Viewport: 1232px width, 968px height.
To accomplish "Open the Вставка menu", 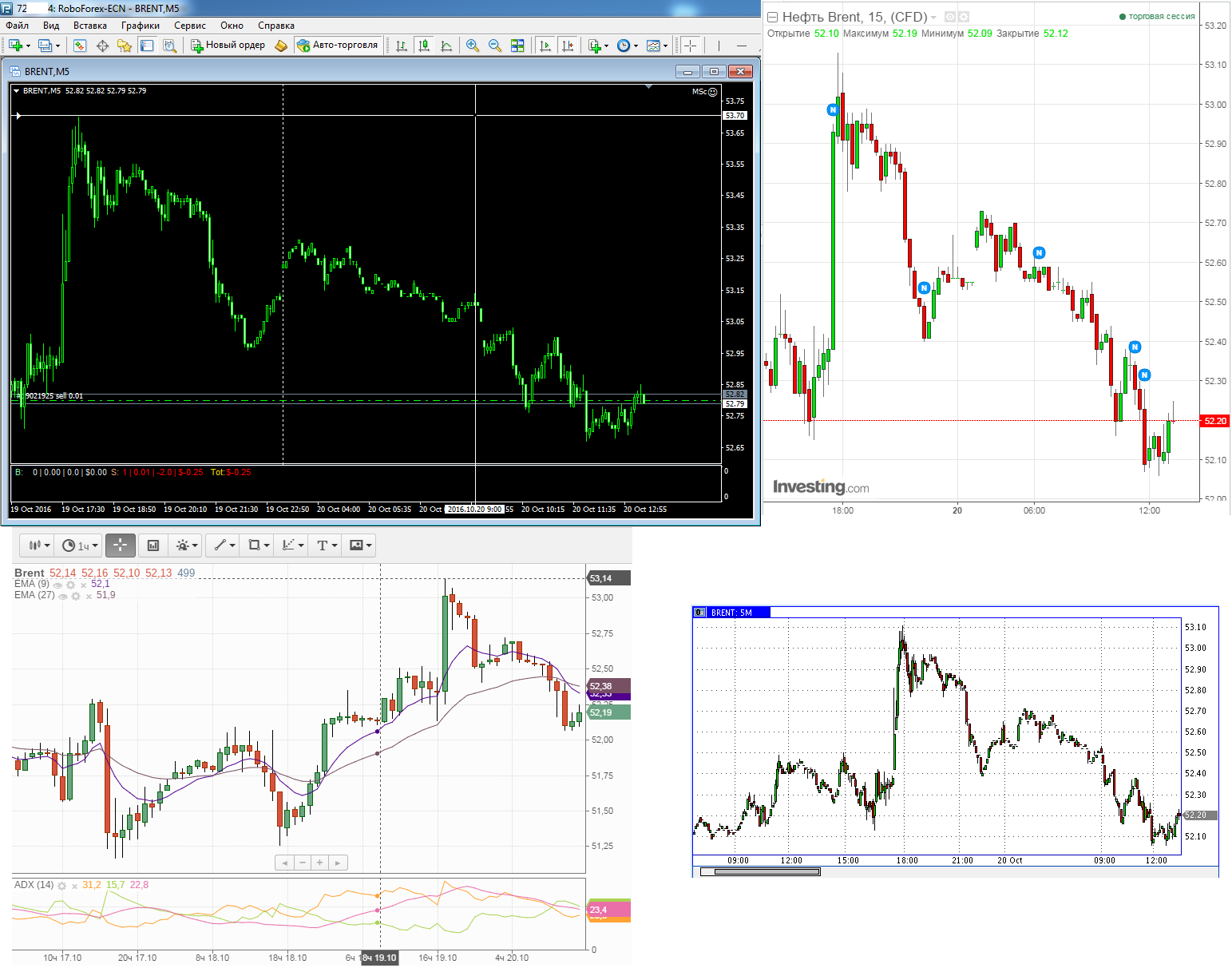I will tap(90, 26).
